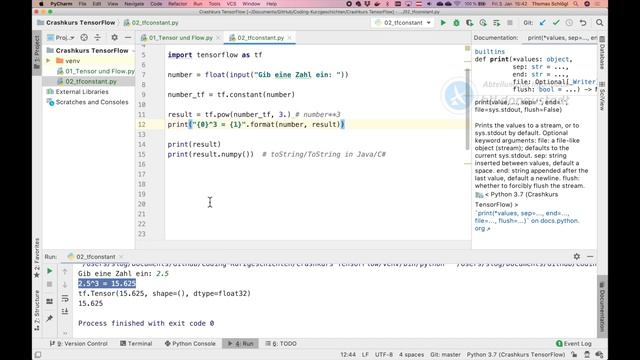Update project via Git blue arrow
Image resolution: width=640 pixels, height=360 pixels.
tap(542, 23)
